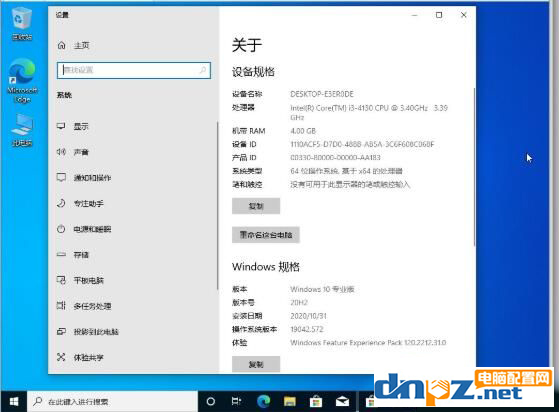The width and height of the screenshot is (559, 412).
Task: Click the product ID 00330-80000-00000-AA183
Action: pyautogui.click(x=335, y=158)
